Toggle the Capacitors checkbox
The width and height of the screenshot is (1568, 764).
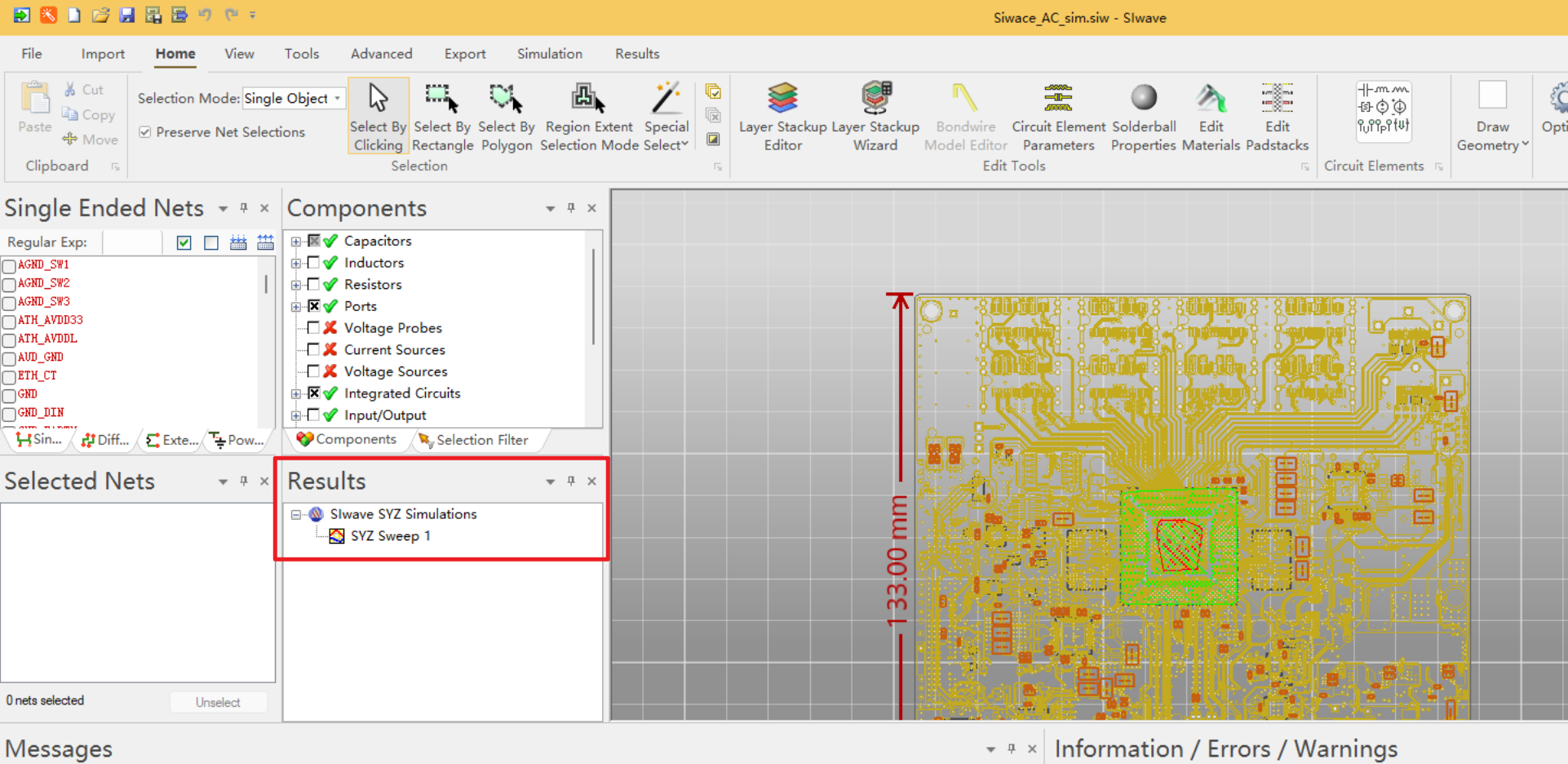313,241
